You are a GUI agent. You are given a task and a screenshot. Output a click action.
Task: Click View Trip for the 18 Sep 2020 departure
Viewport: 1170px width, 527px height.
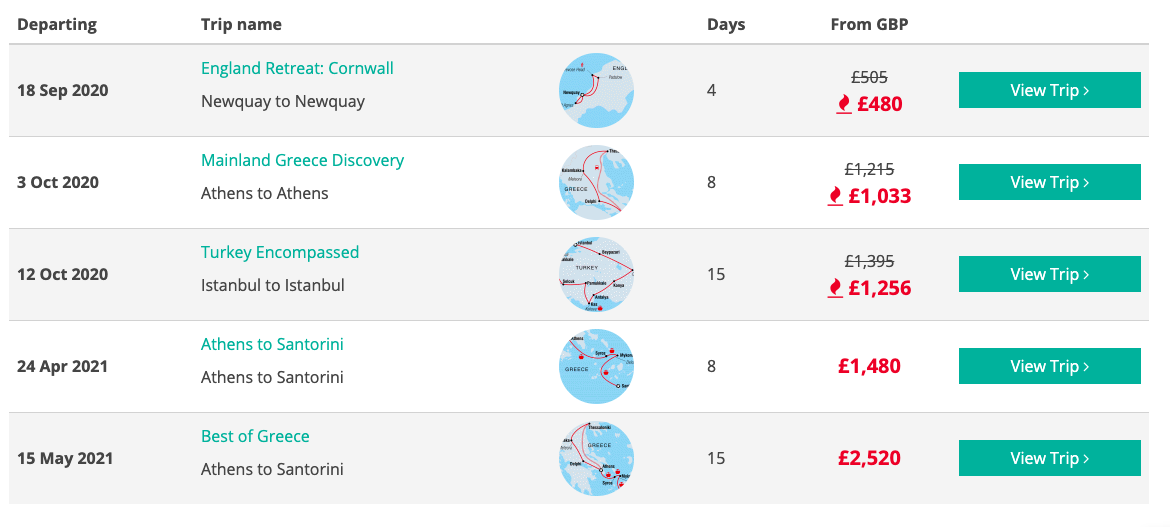click(x=1049, y=90)
